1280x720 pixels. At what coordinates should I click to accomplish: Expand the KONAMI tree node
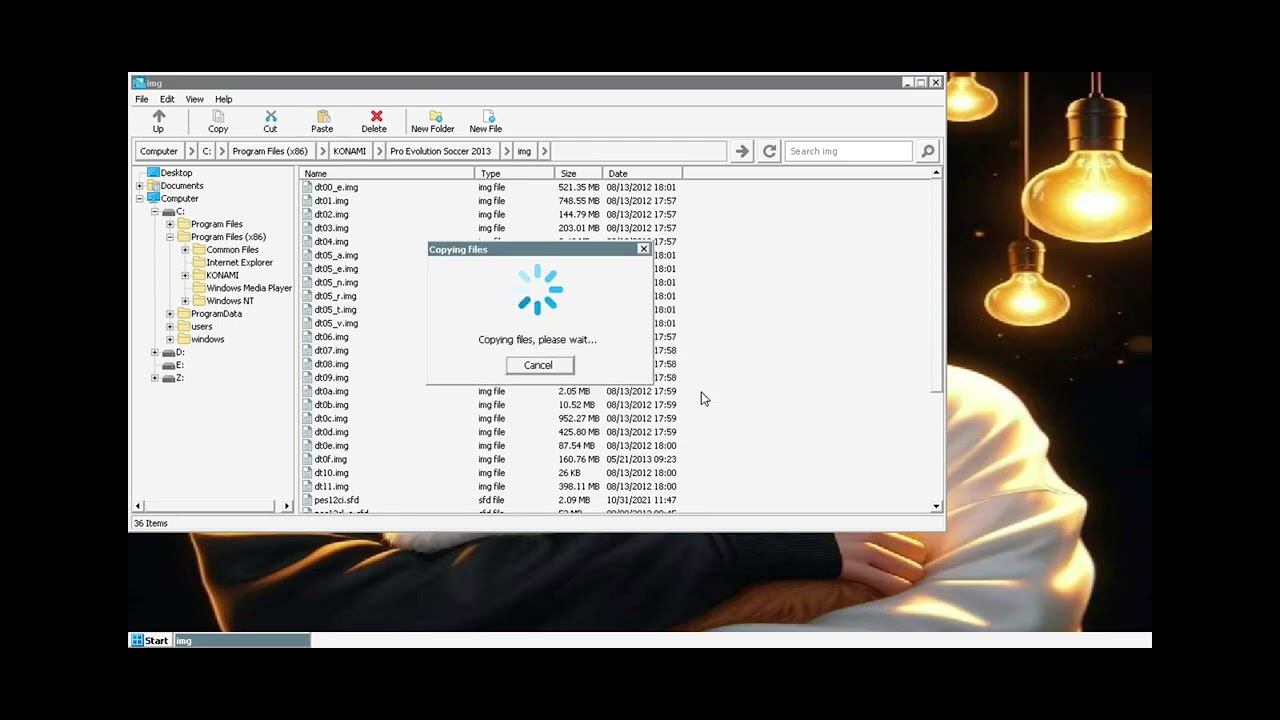185,275
